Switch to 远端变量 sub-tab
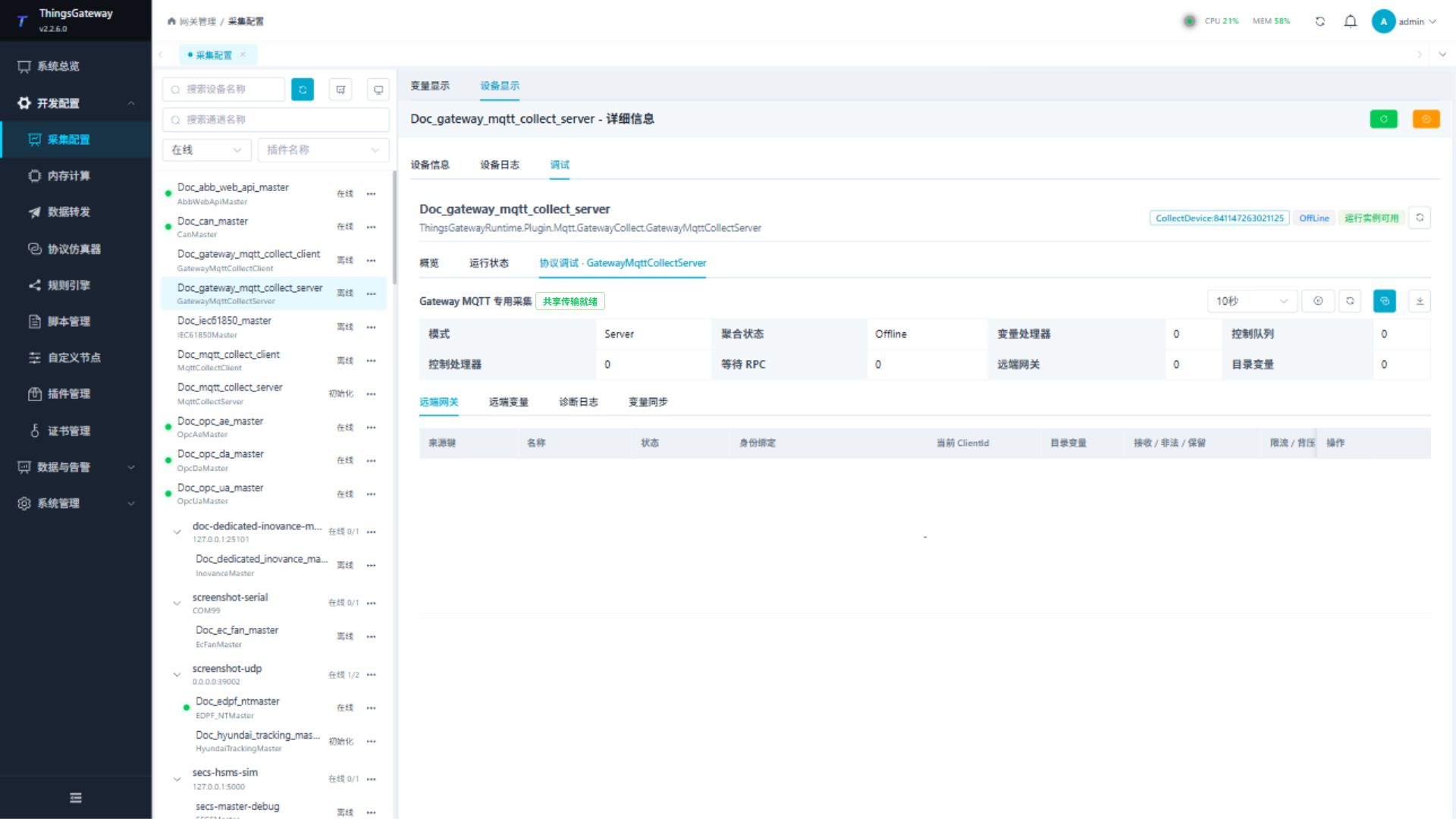 point(509,402)
